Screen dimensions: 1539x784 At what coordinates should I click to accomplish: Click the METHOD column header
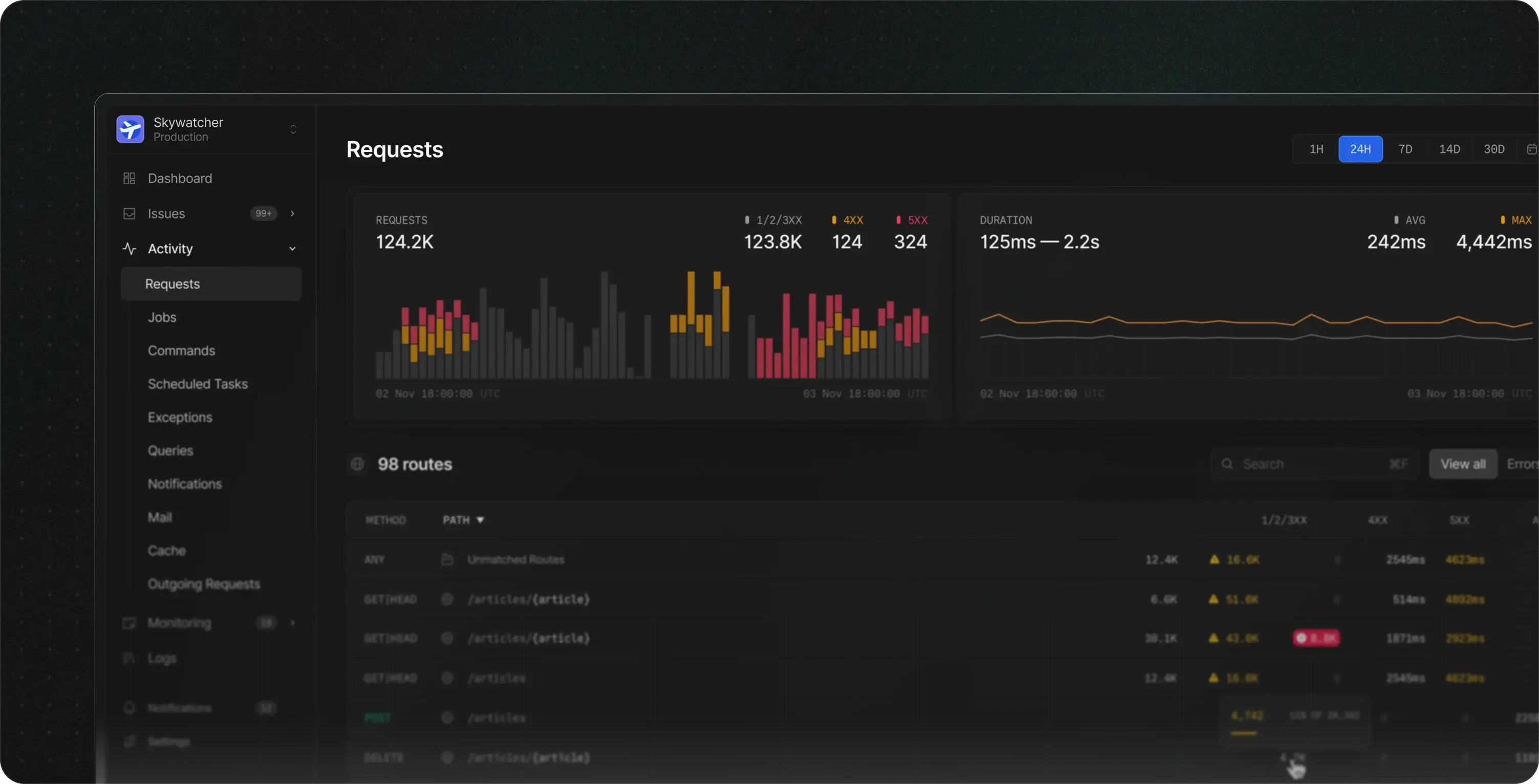386,520
